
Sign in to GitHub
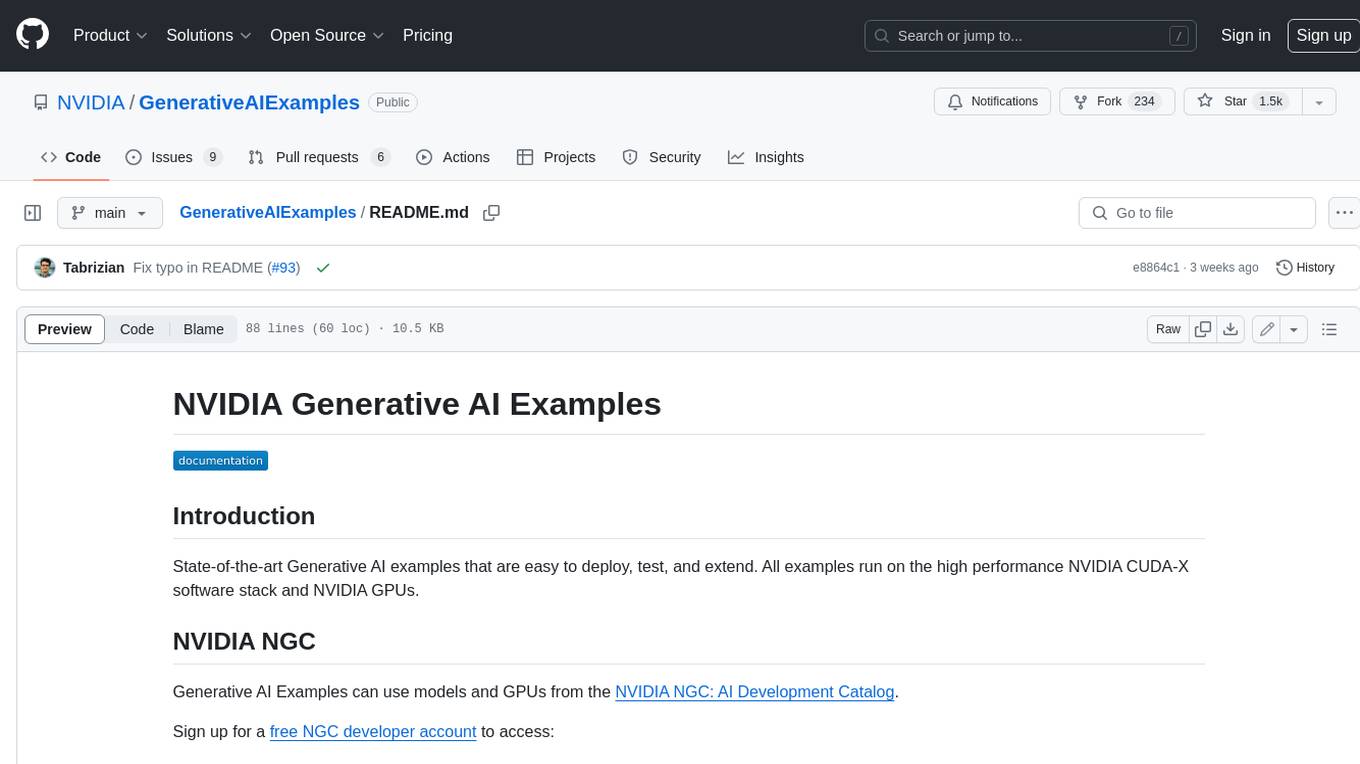click(x=1245, y=35)
